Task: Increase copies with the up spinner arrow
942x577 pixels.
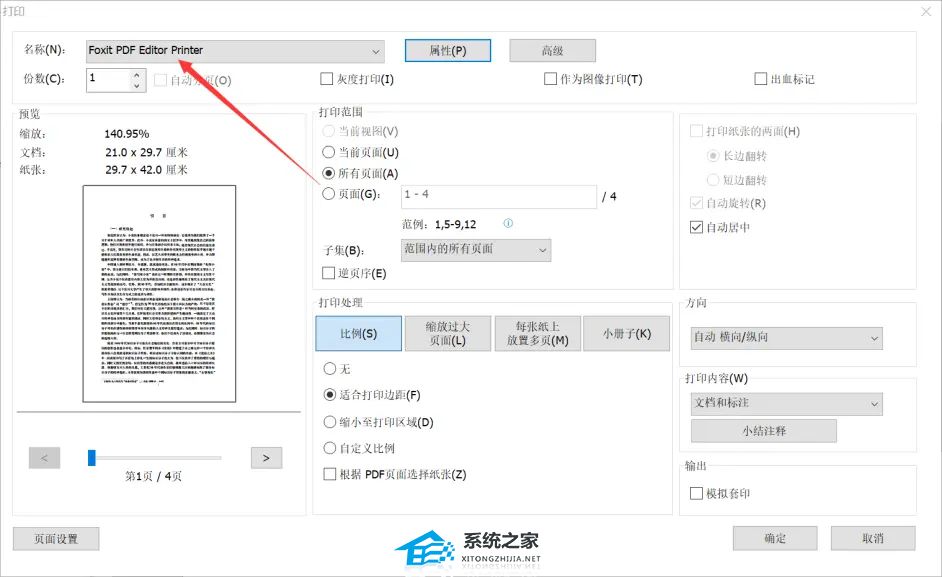Action: [136, 75]
